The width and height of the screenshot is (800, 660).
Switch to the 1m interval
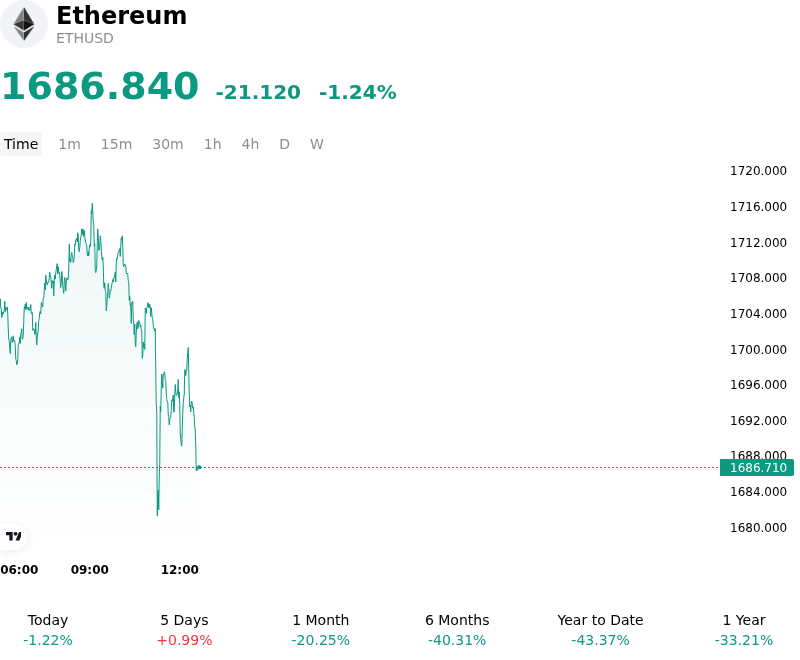(69, 144)
